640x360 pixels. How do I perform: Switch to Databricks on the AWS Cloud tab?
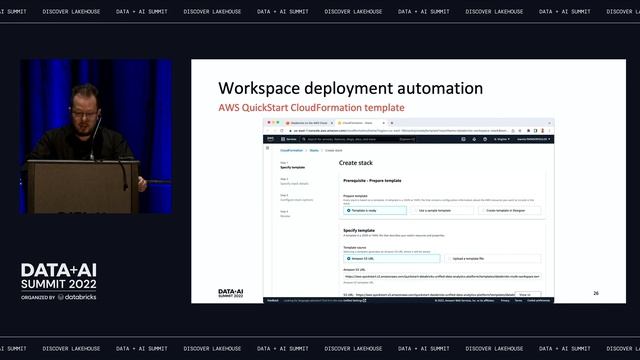pyautogui.click(x=309, y=123)
